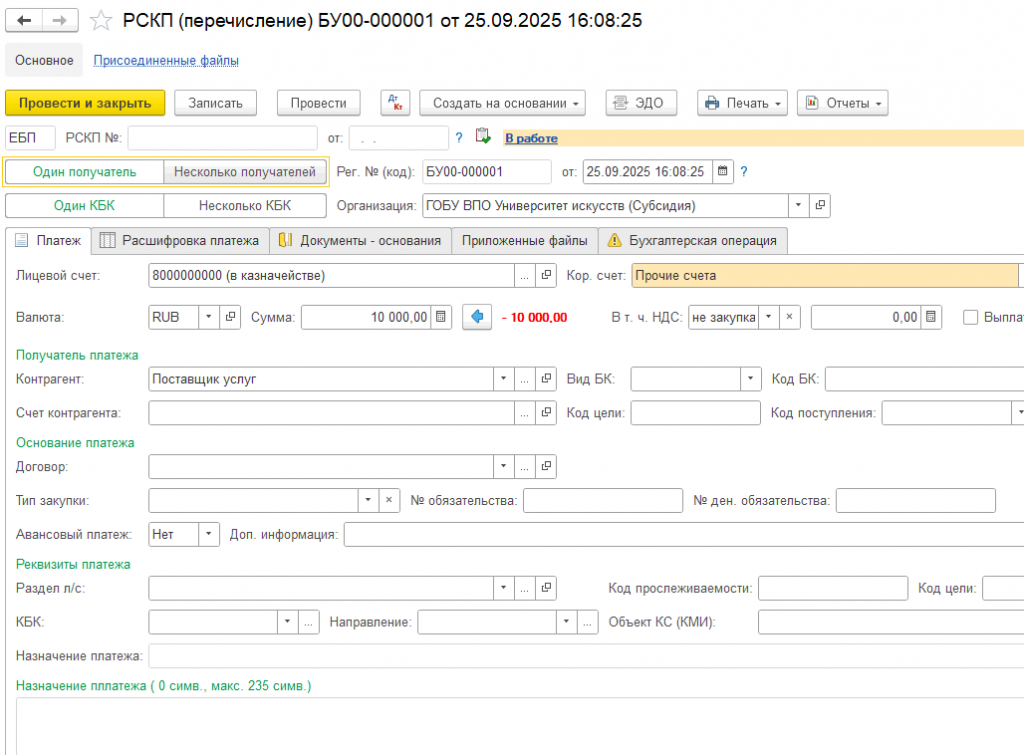Image resolution: width=1024 pixels, height=755 pixels.
Task: Open calculator for the Сумма field
Action: point(441,317)
